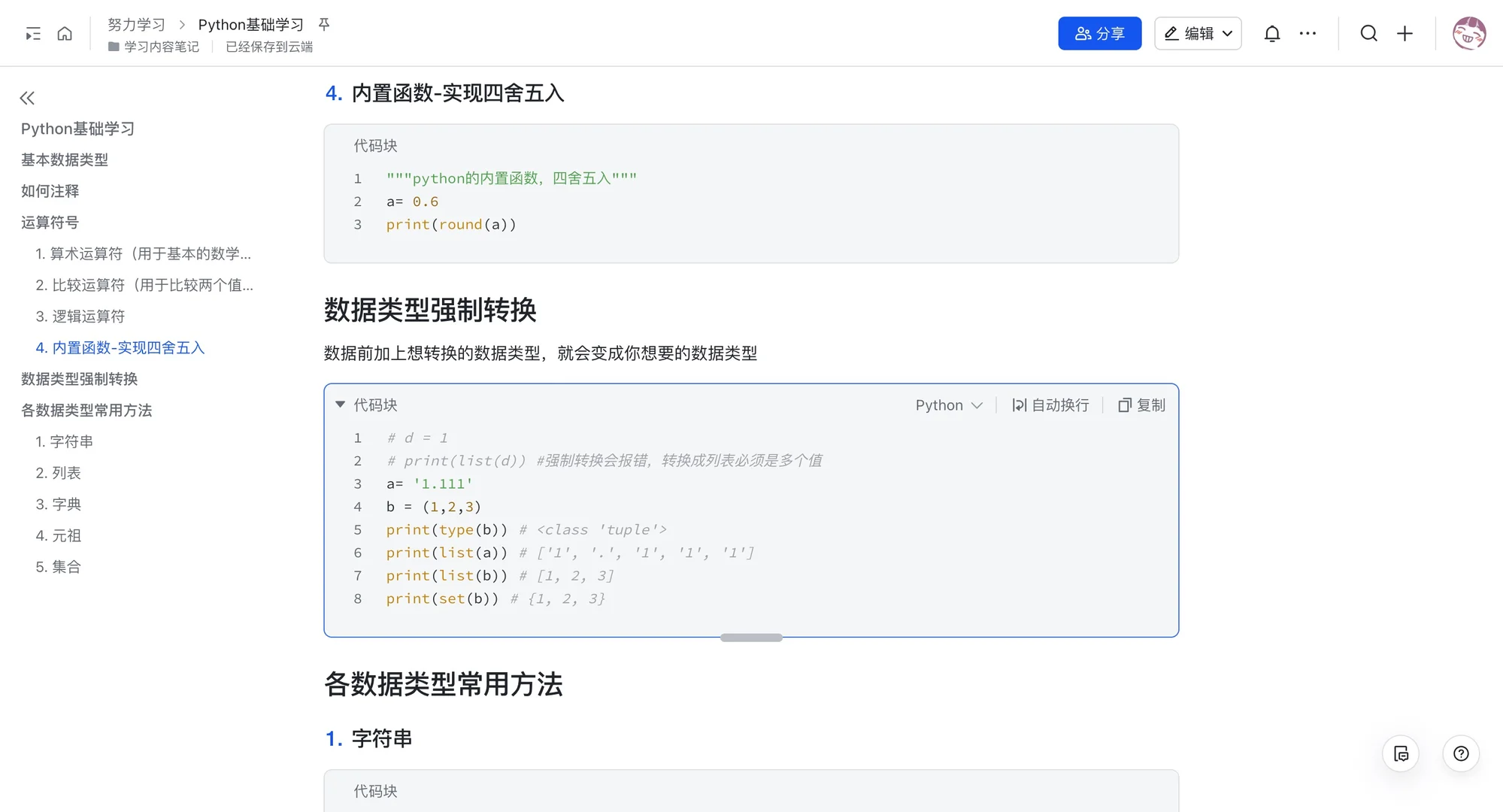Create new document with the plus icon
This screenshot has width=1503, height=812.
pos(1405,33)
